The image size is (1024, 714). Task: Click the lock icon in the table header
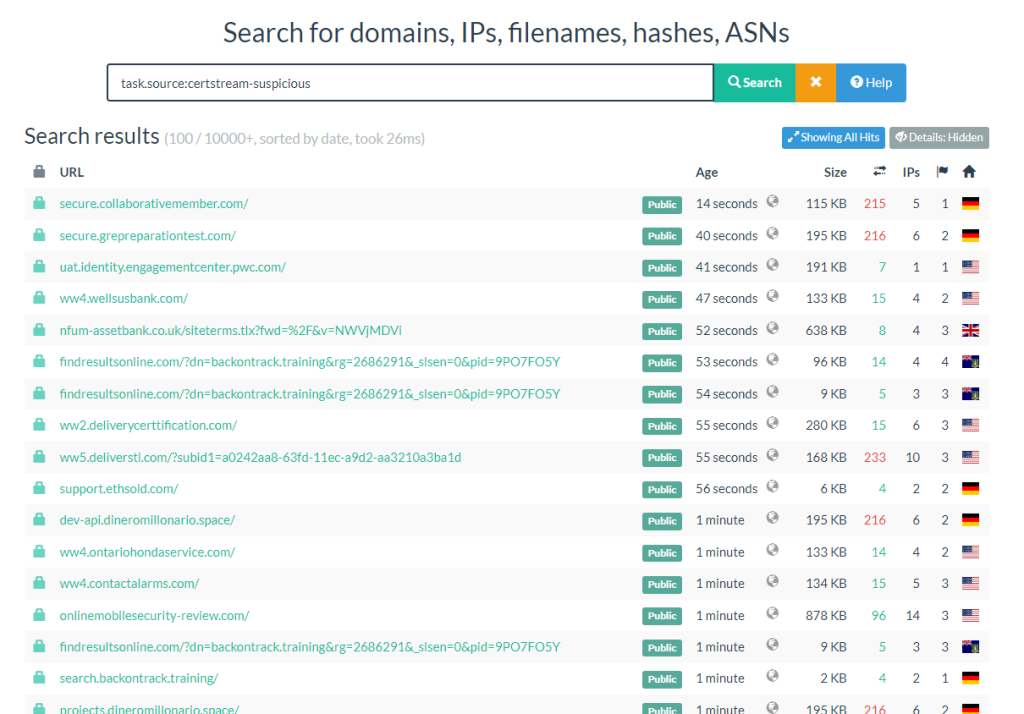39,172
